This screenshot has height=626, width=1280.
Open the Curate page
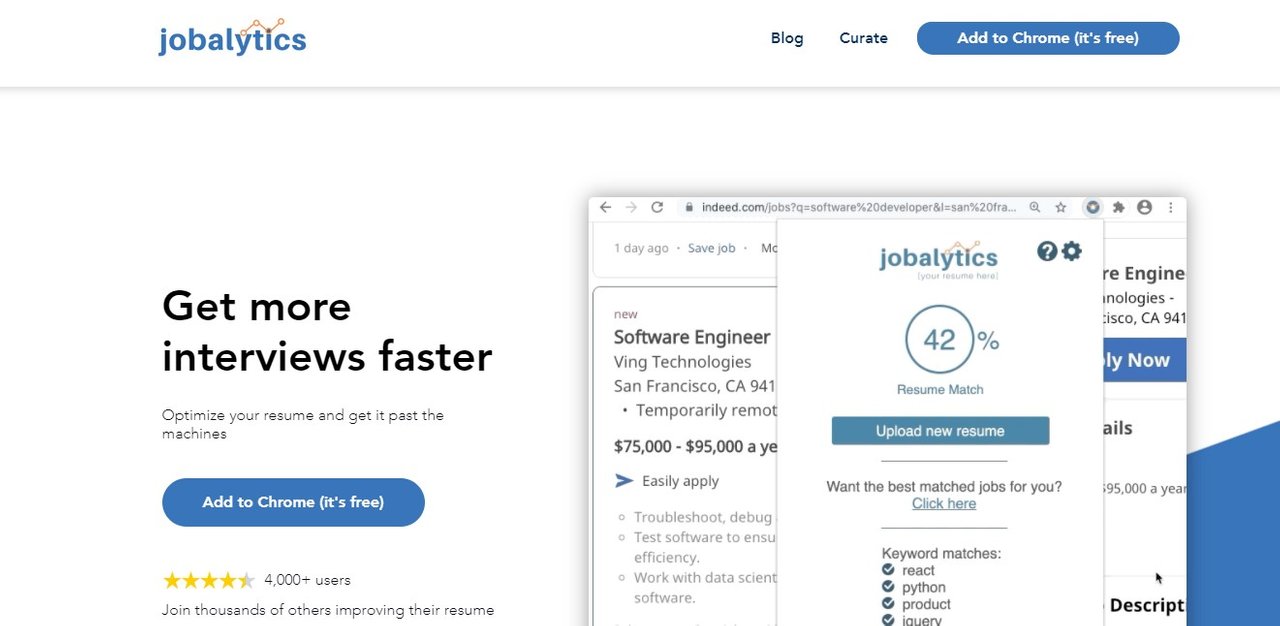point(863,38)
